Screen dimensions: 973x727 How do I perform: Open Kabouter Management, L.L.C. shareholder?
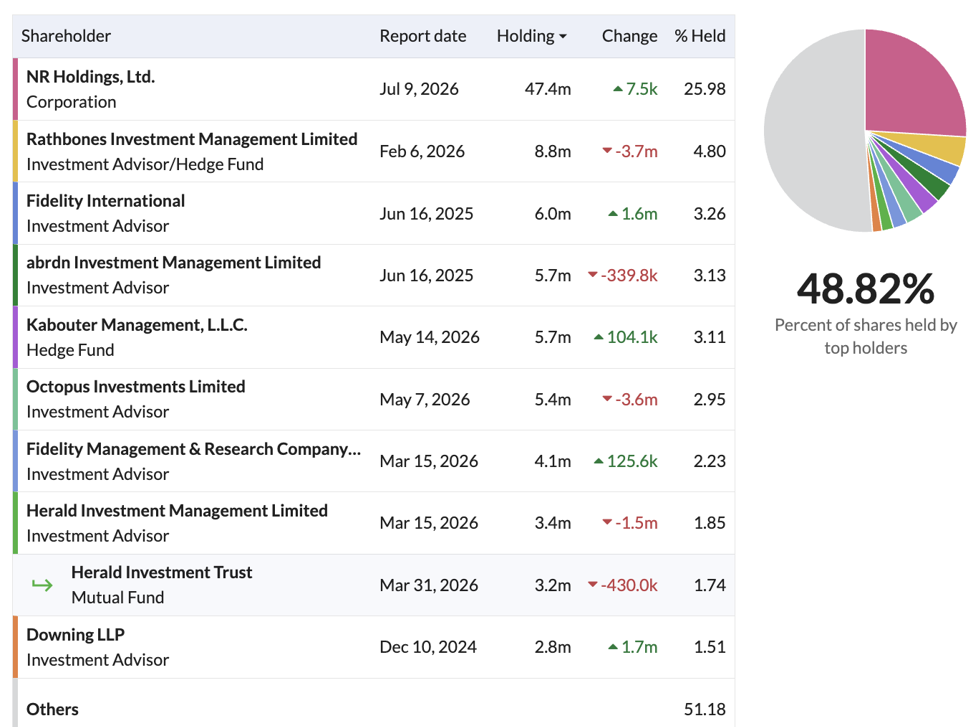click(x=137, y=325)
